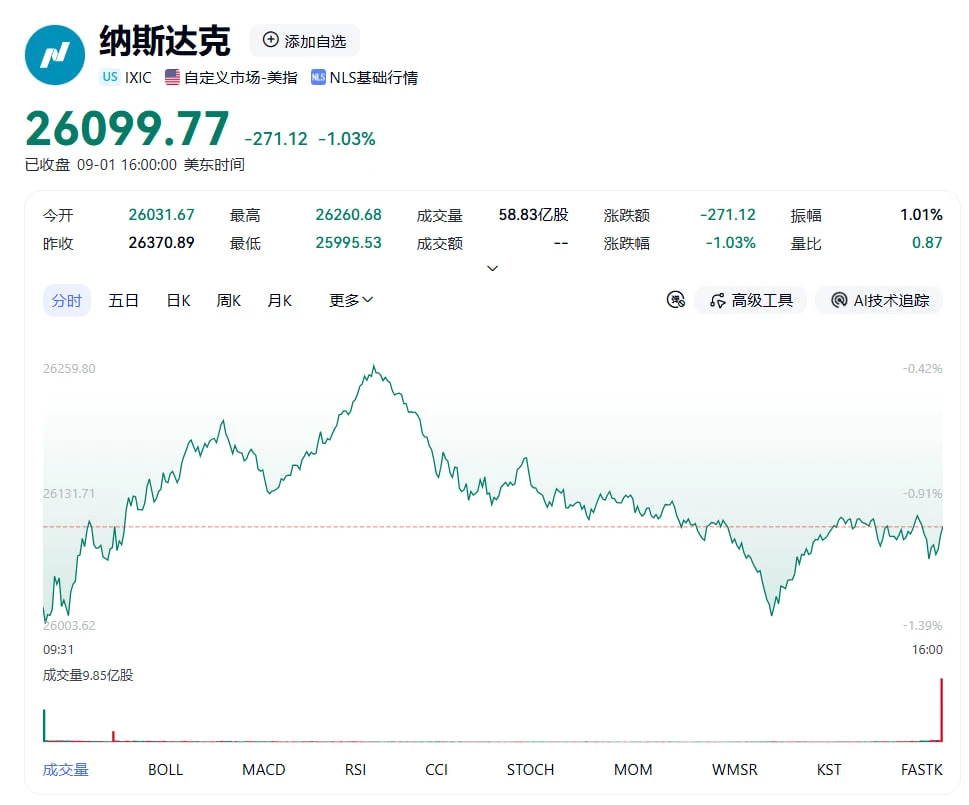Click the NLS badge icon
The width and height of the screenshot is (969, 805).
[x=318, y=77]
